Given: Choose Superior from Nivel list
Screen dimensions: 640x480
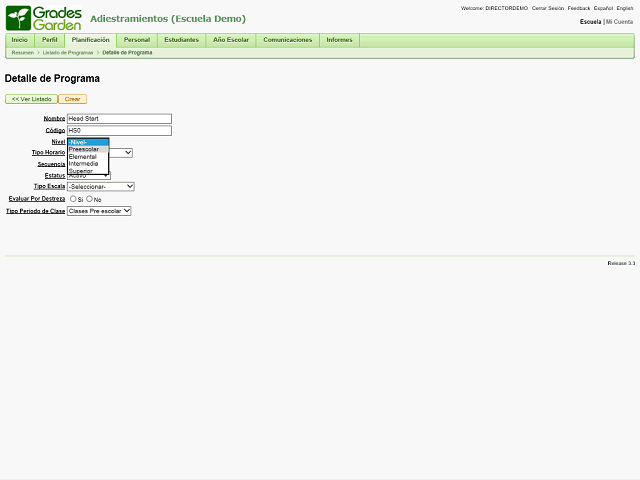Looking at the screenshot, I should 88,171.
